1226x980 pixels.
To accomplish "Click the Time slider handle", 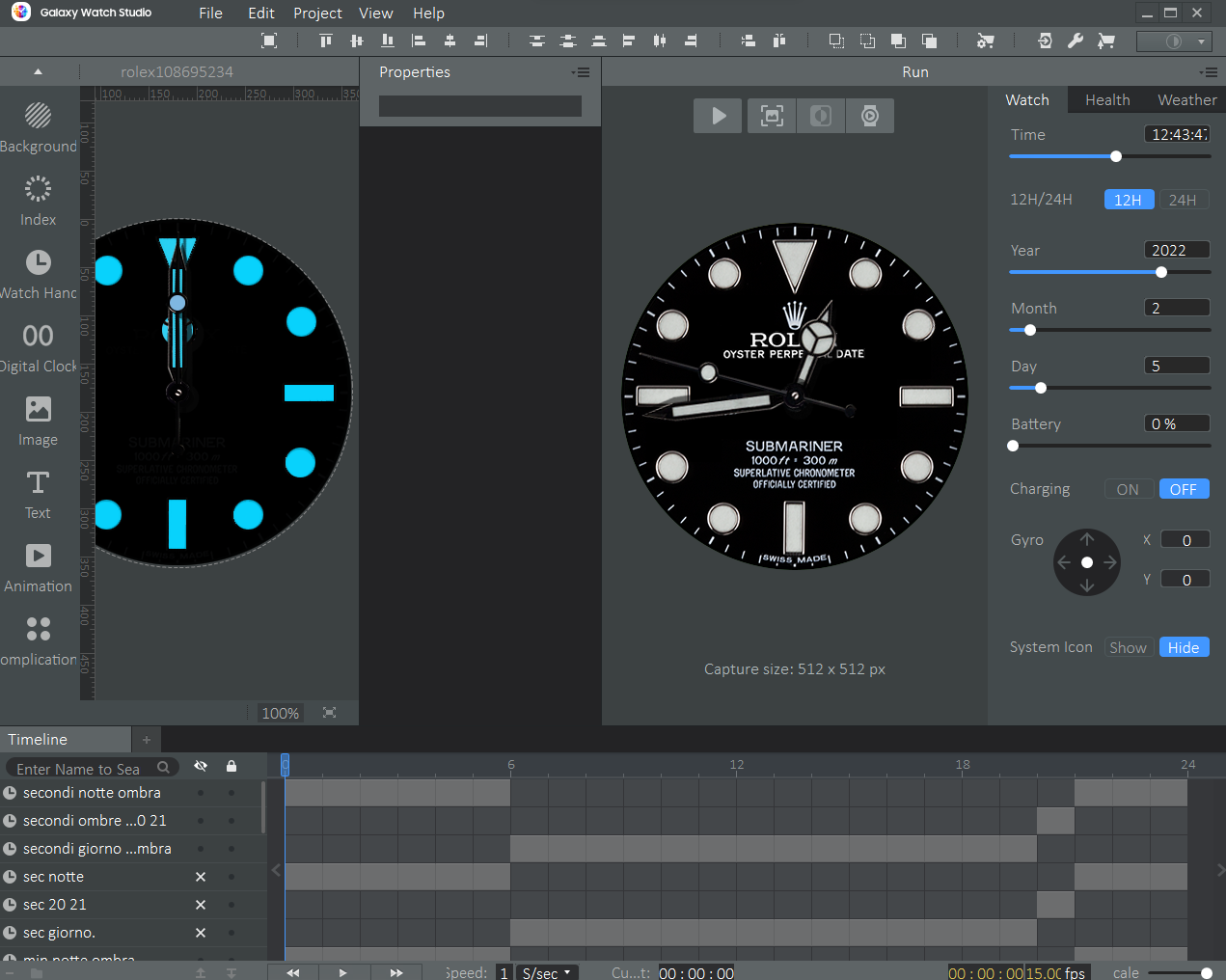I will (x=1116, y=156).
